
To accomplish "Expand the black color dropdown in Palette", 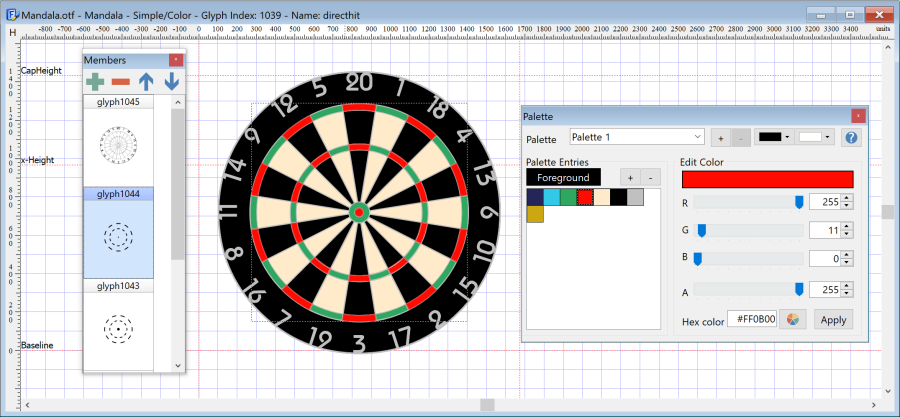I will click(774, 137).
